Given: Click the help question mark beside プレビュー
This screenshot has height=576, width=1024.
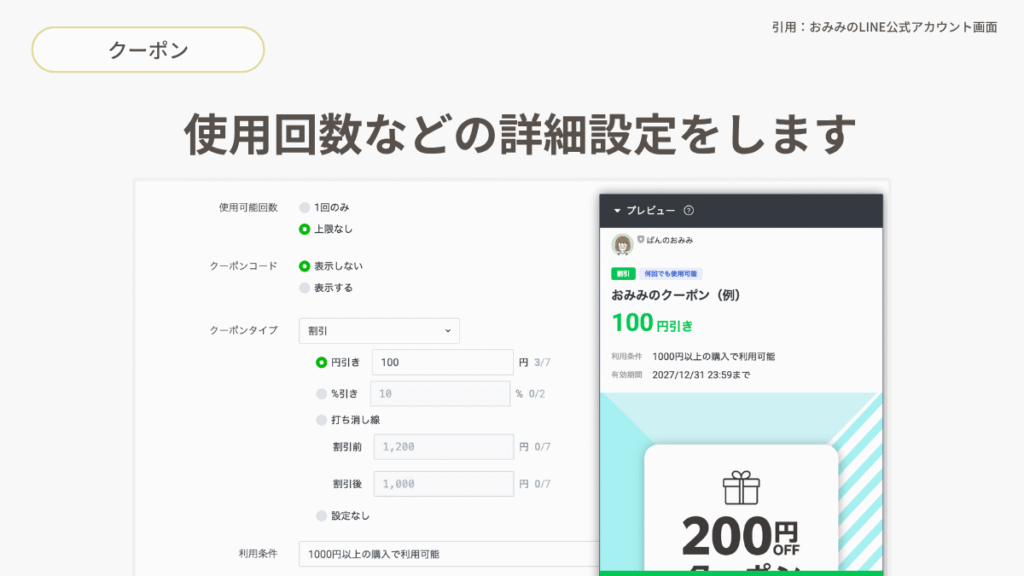Looking at the screenshot, I should tap(688, 211).
